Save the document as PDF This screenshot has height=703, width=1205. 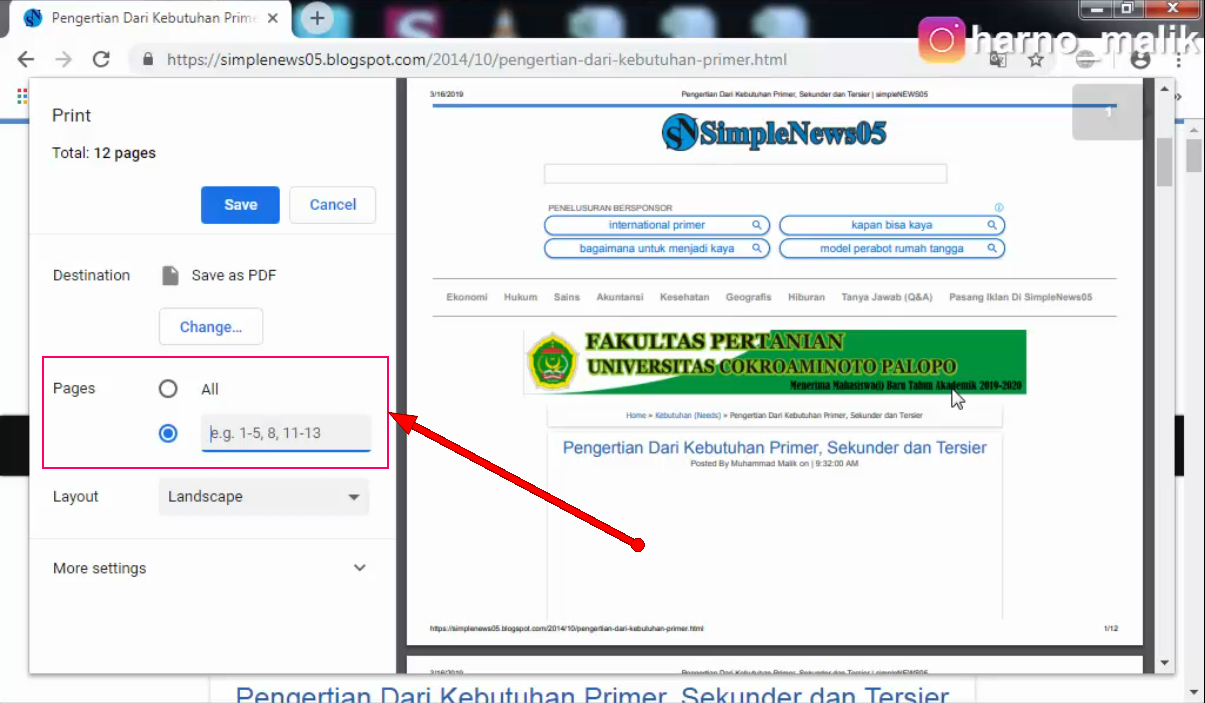point(239,204)
